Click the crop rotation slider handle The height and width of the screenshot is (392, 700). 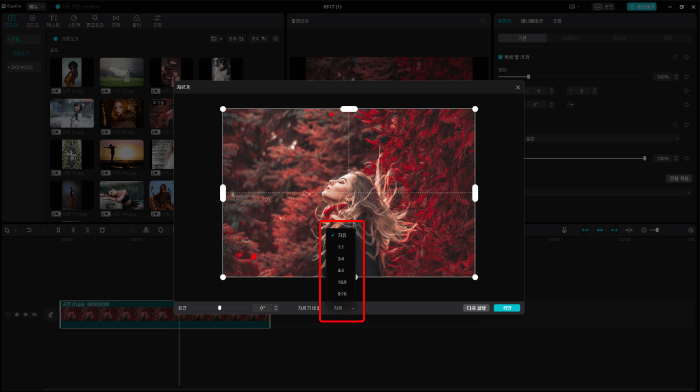point(219,308)
